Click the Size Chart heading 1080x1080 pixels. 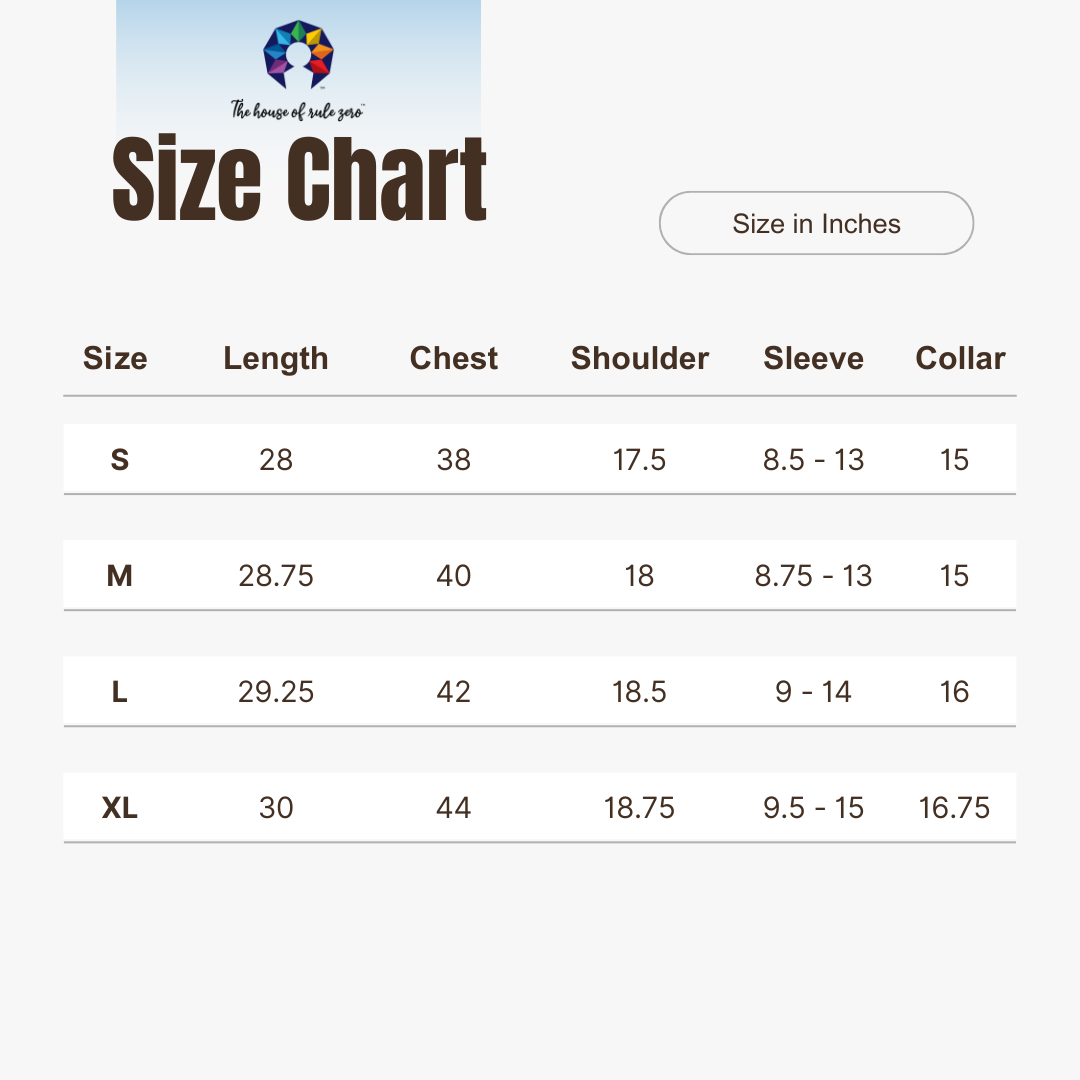(299, 178)
